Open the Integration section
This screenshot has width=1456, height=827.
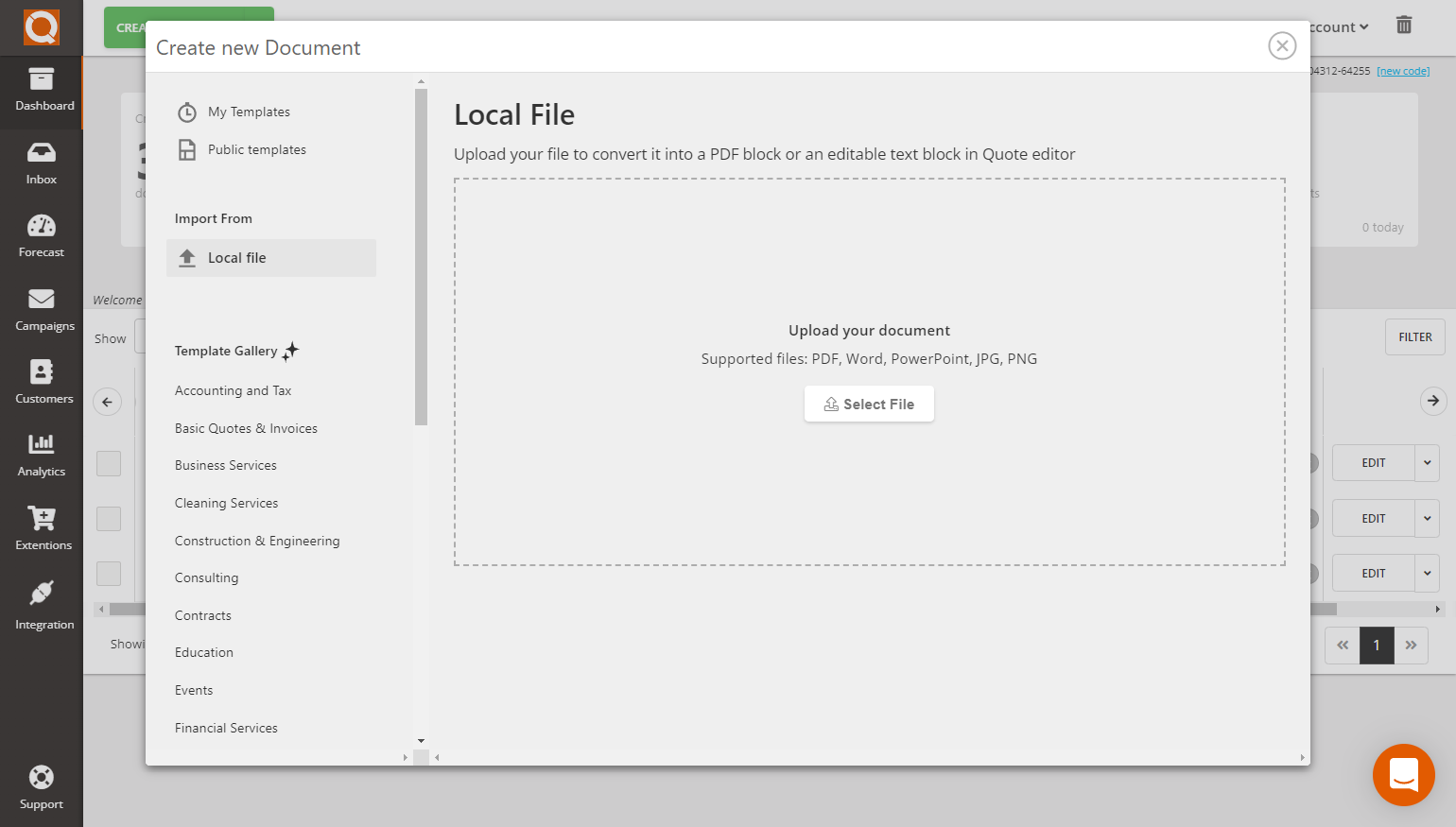click(x=42, y=605)
